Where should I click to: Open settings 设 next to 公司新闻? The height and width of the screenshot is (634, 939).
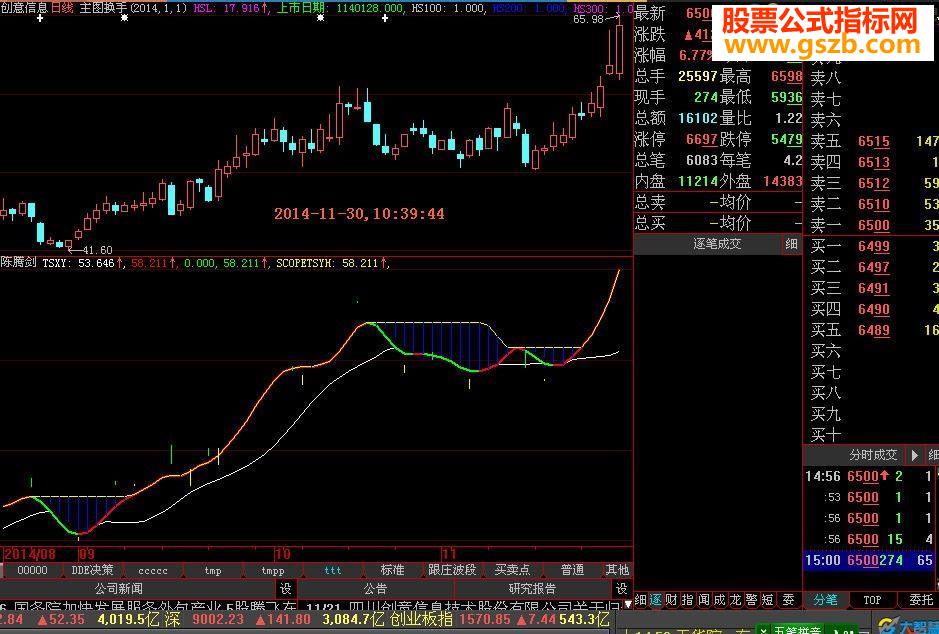tap(286, 589)
